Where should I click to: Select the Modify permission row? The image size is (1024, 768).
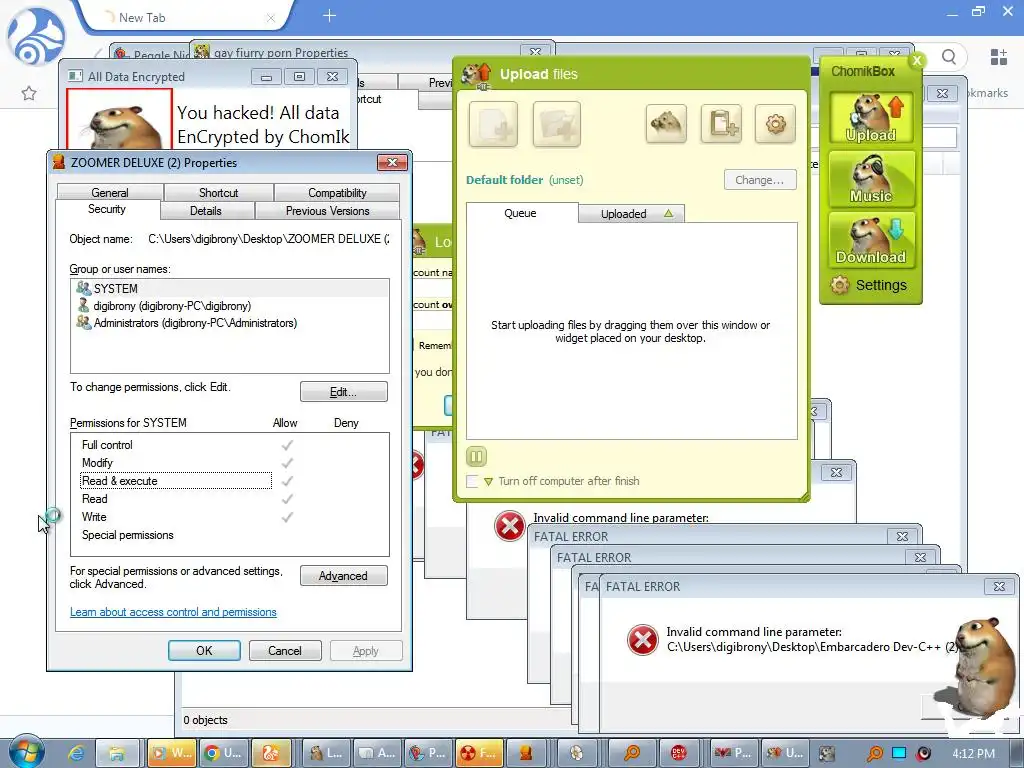pos(230,463)
